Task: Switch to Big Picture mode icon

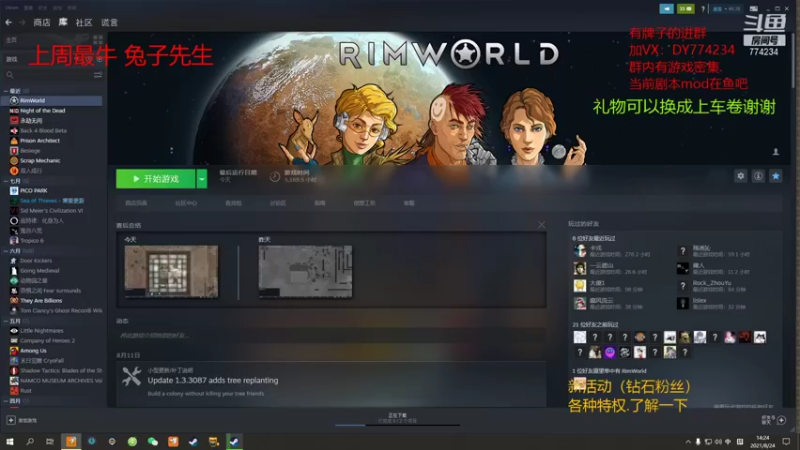Action: (754, 9)
